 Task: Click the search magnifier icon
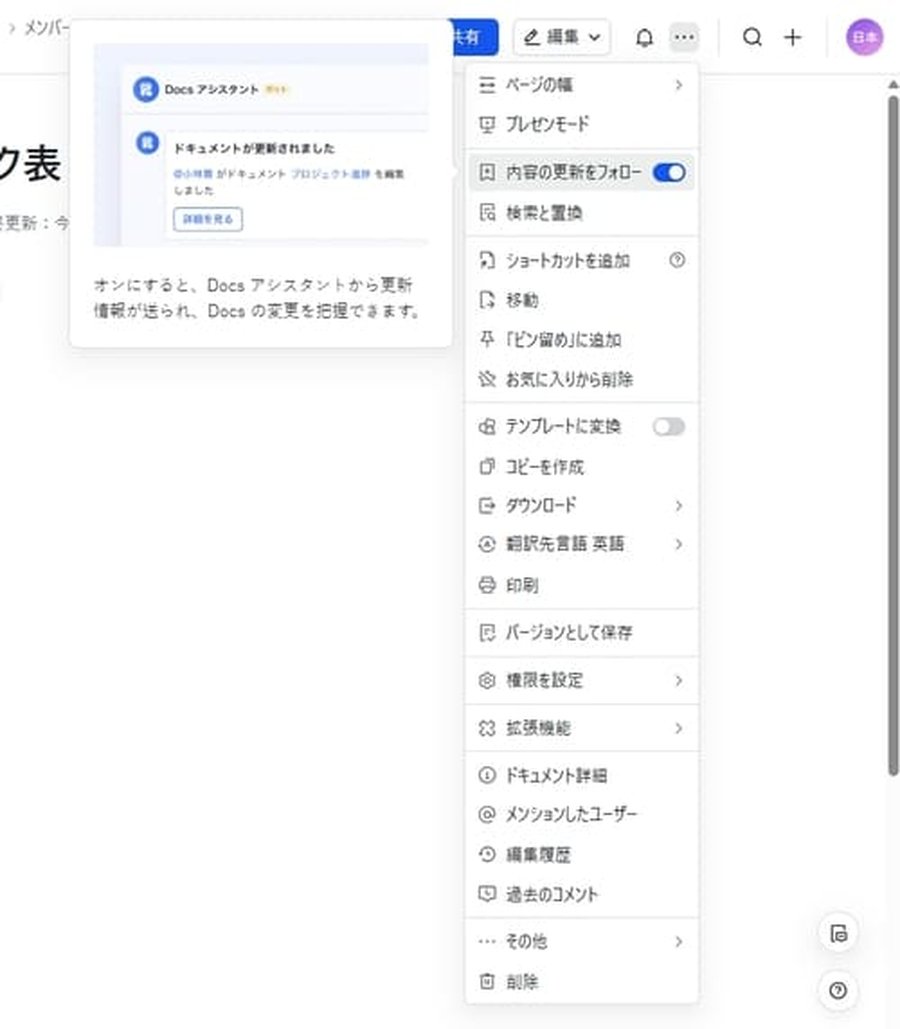point(751,37)
